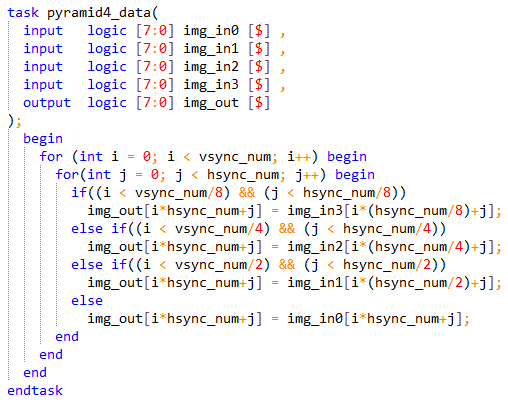Click '(hsync_num/4)' inside the img_in2 index
Image resolution: width=508 pixels, height=403 pixels.
click(x=419, y=247)
